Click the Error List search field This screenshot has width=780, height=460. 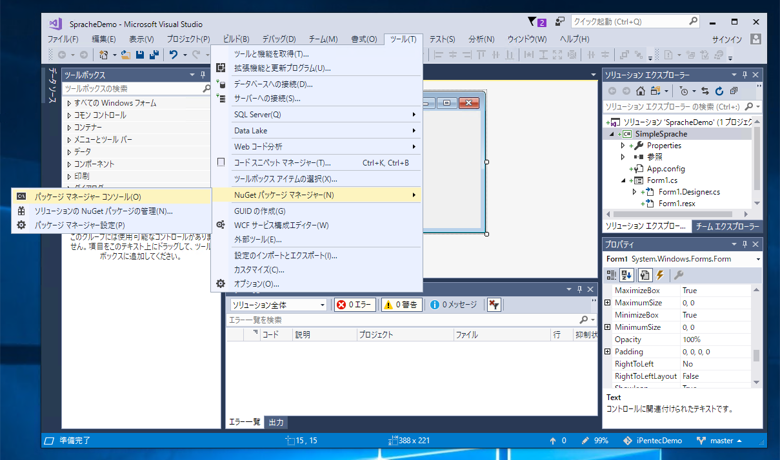pyautogui.click(x=411, y=320)
